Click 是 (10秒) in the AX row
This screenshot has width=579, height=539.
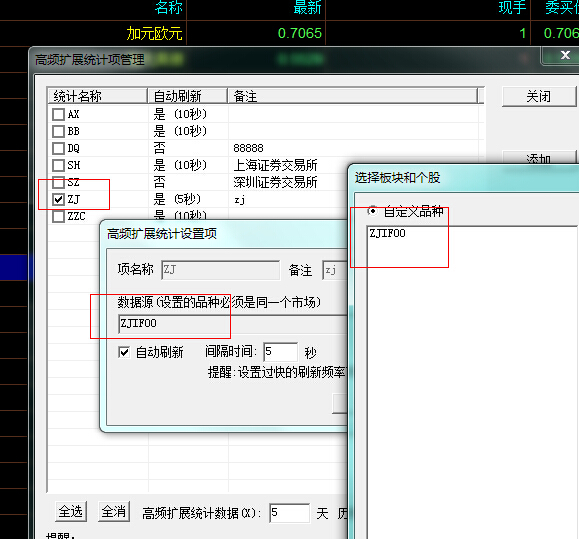[180, 114]
